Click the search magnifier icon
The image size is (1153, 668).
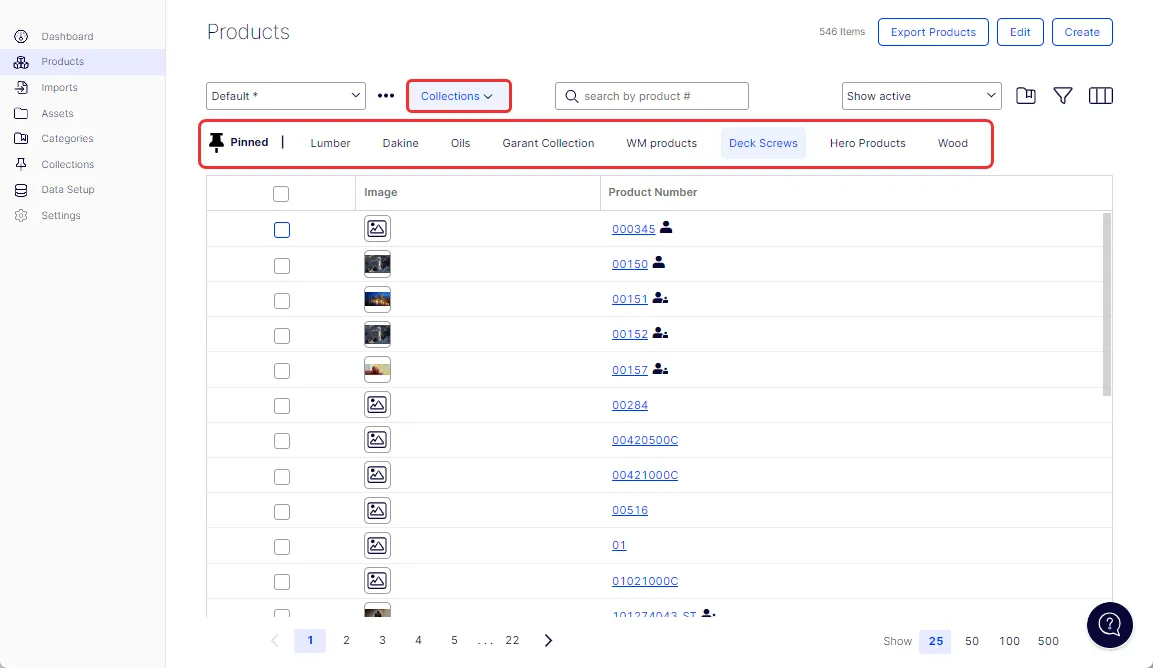click(x=571, y=96)
